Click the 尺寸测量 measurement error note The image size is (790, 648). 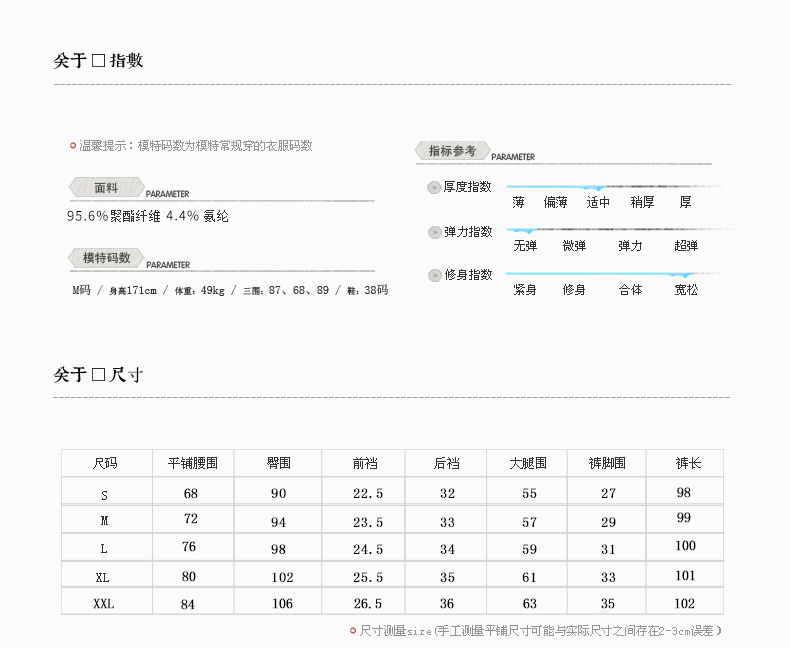click(x=540, y=630)
